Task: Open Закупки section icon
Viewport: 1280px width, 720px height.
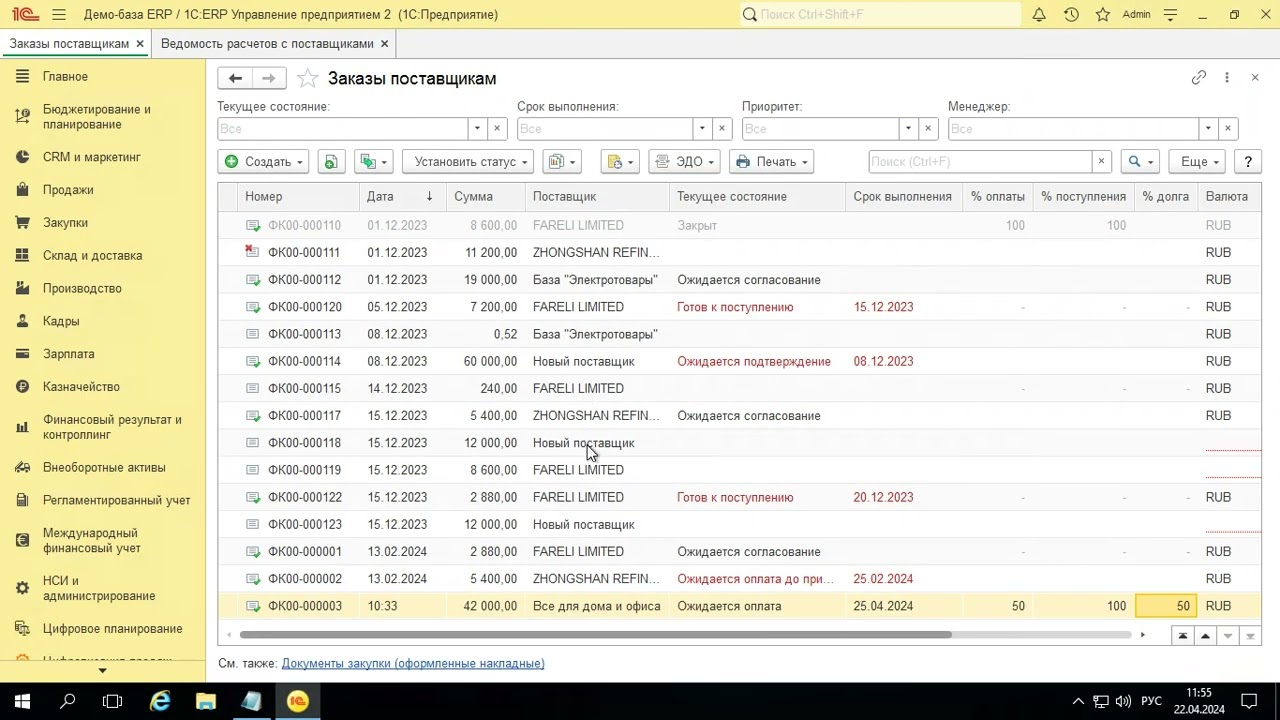Action: coord(22,223)
